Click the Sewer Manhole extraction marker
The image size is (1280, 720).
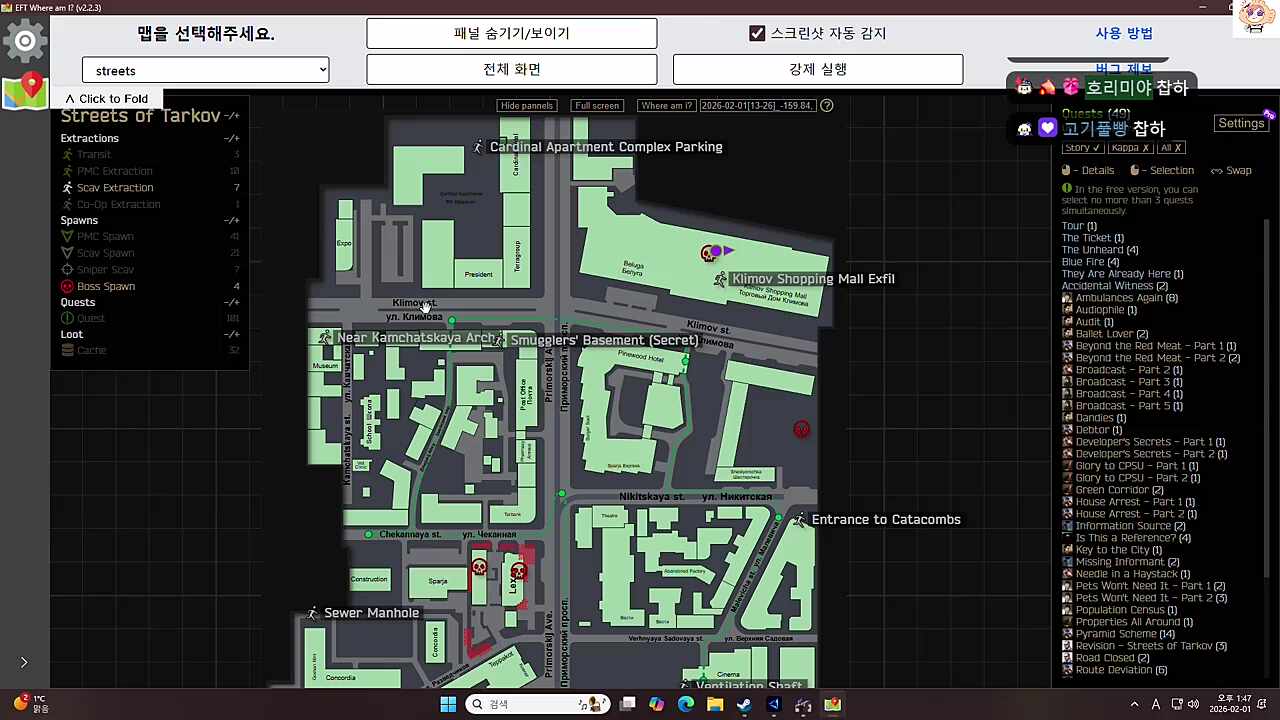click(x=313, y=613)
